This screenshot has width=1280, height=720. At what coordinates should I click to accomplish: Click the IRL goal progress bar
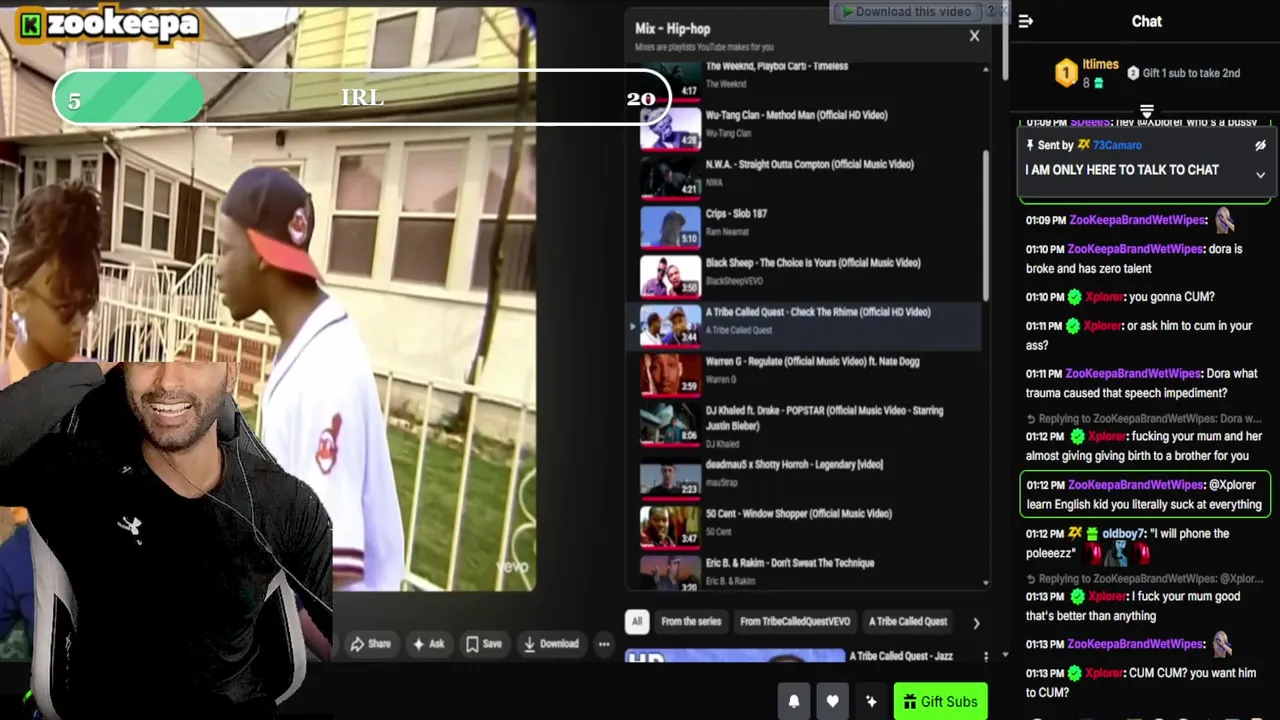pos(362,98)
